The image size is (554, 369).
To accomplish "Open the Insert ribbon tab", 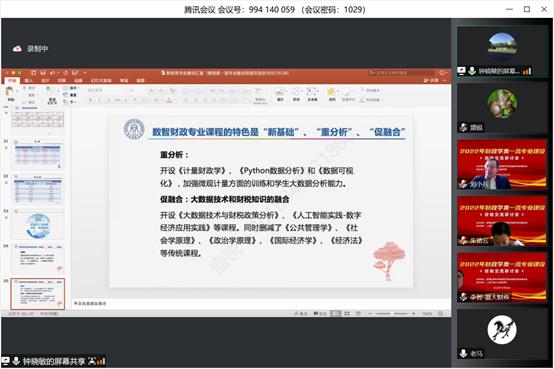I will click(29, 81).
